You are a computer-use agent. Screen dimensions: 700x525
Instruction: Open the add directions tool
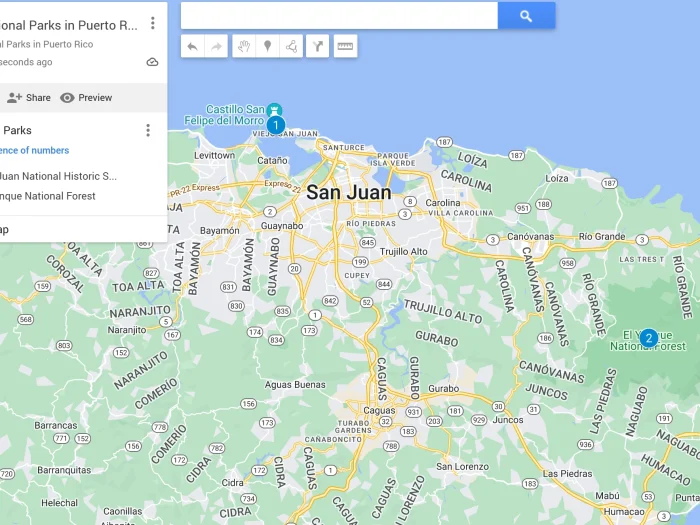click(317, 46)
